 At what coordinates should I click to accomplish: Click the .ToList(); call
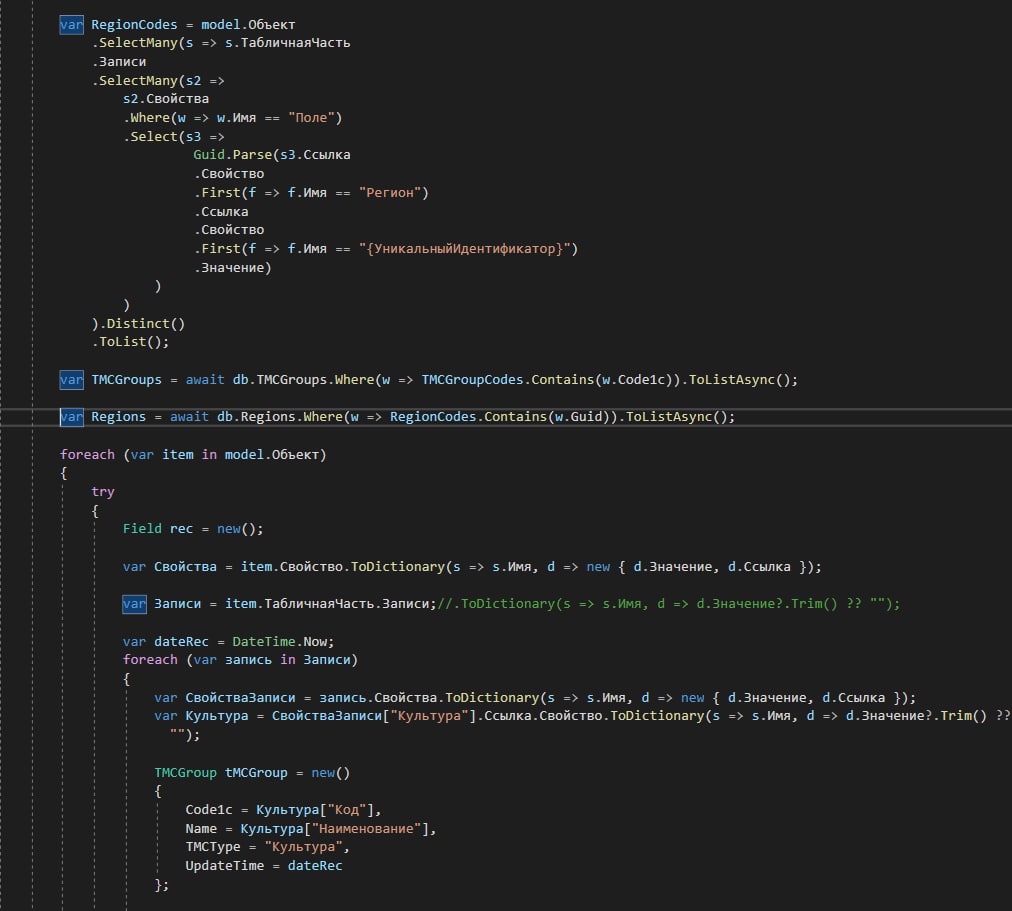[x=130, y=342]
